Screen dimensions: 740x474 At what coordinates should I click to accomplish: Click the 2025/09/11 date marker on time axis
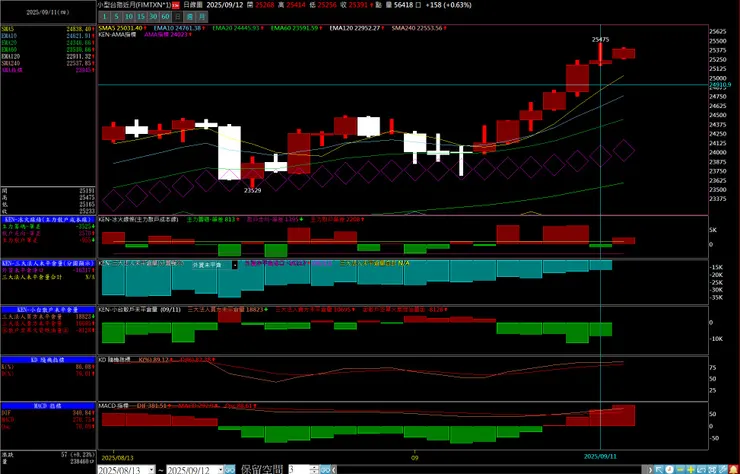(600, 457)
